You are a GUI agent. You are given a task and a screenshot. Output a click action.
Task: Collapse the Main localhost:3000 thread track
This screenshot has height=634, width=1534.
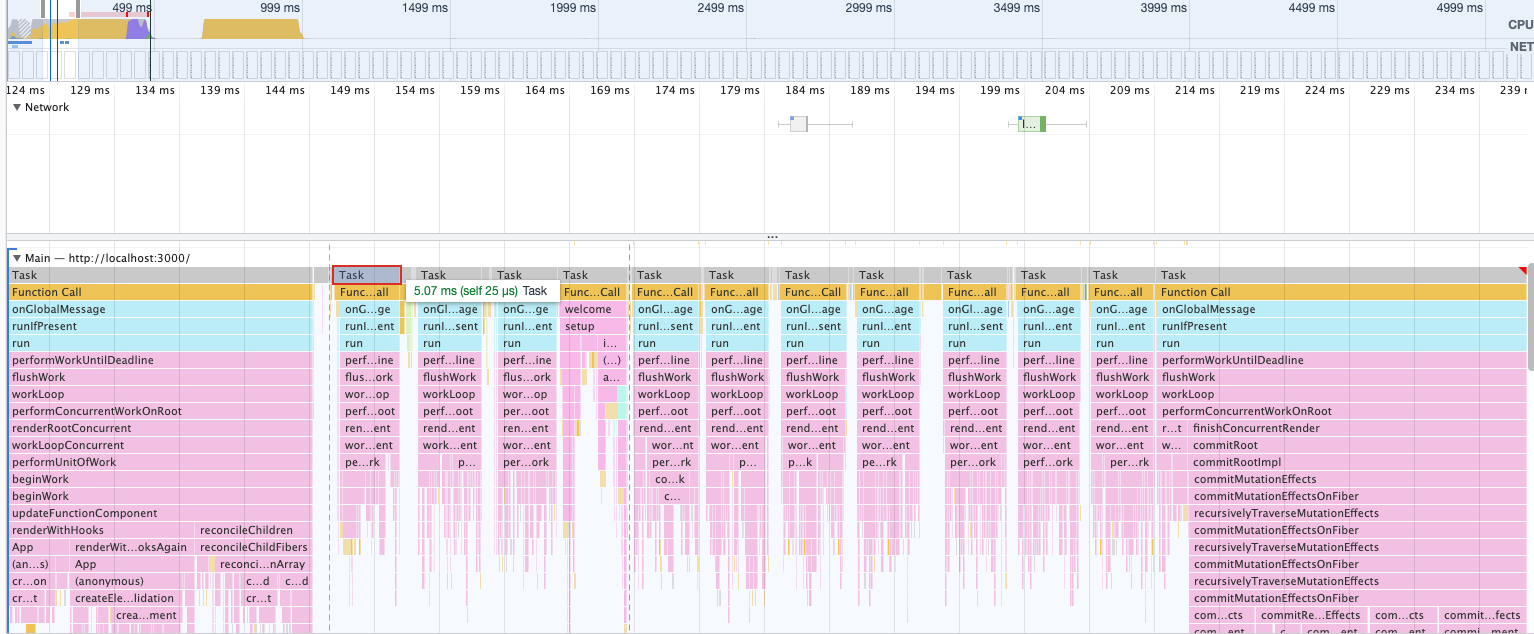17,258
